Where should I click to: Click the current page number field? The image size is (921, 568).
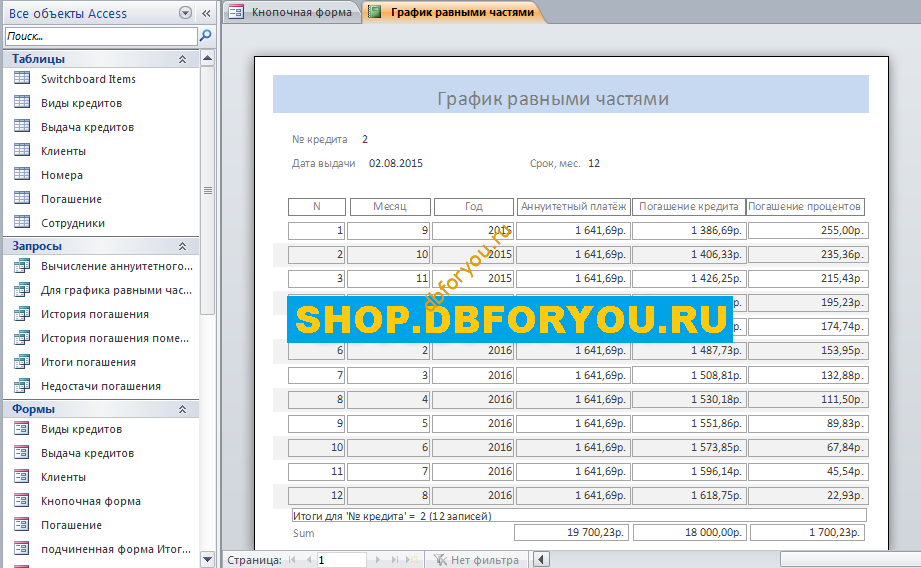coord(341,560)
